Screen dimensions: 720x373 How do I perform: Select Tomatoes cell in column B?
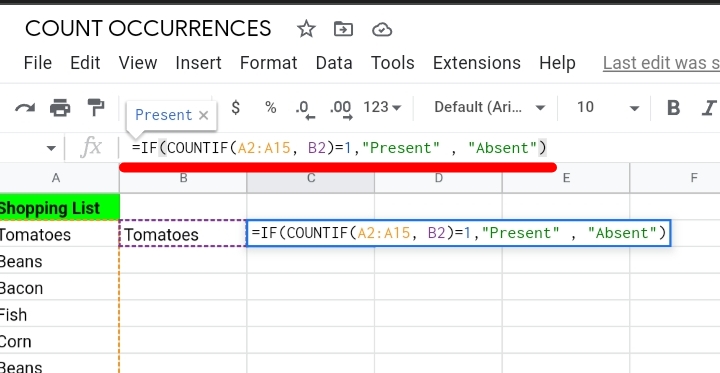point(183,234)
